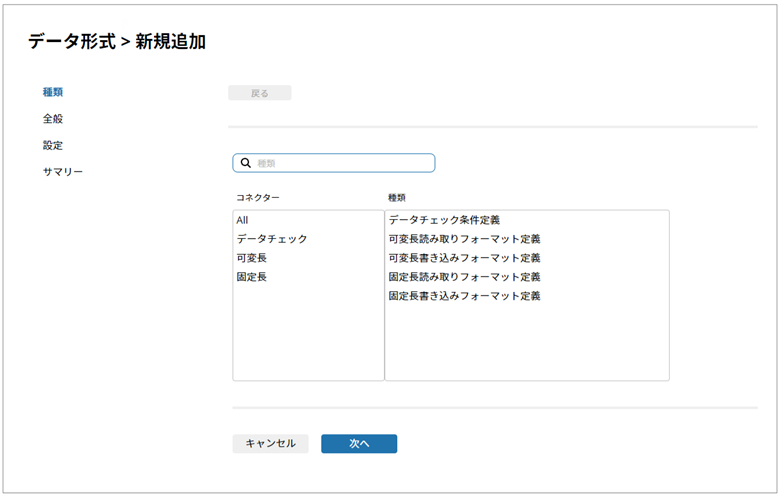The width and height of the screenshot is (780, 497).
Task: Open the 設定 step in the sidebar
Action: (x=53, y=145)
